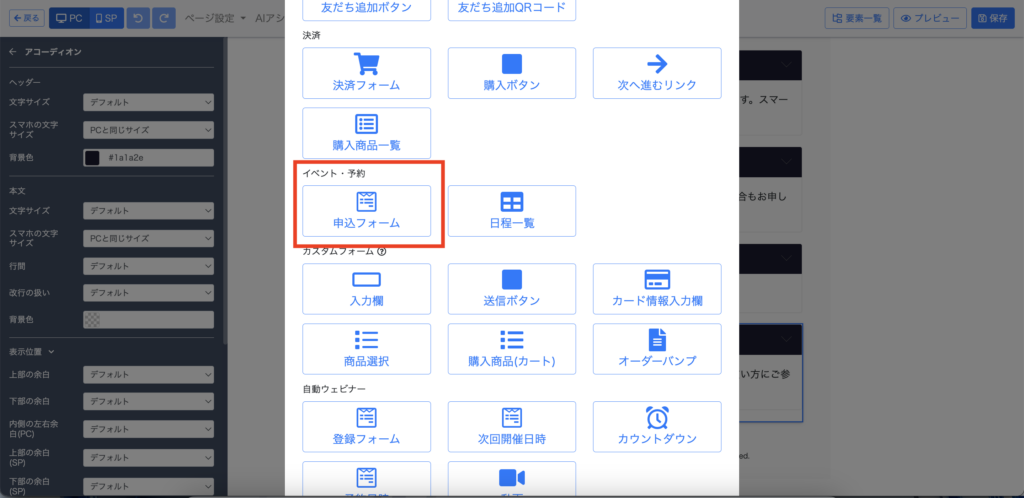Expand first accordion header chevron
1024x498 pixels.
(786, 65)
